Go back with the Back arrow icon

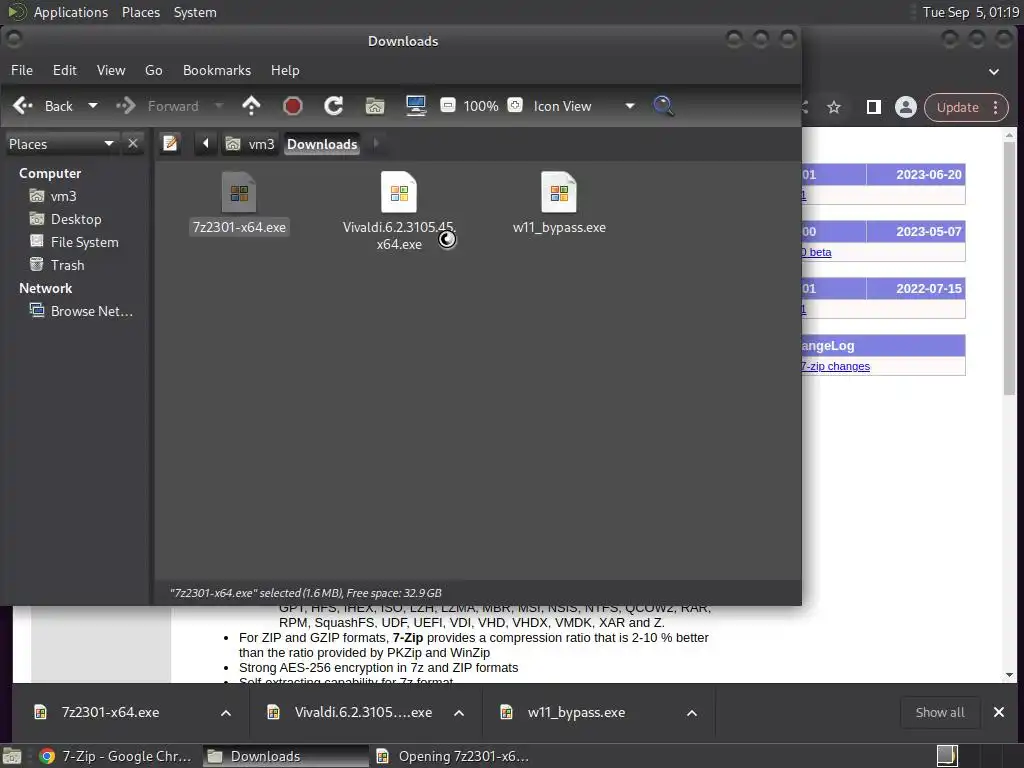(x=23, y=106)
